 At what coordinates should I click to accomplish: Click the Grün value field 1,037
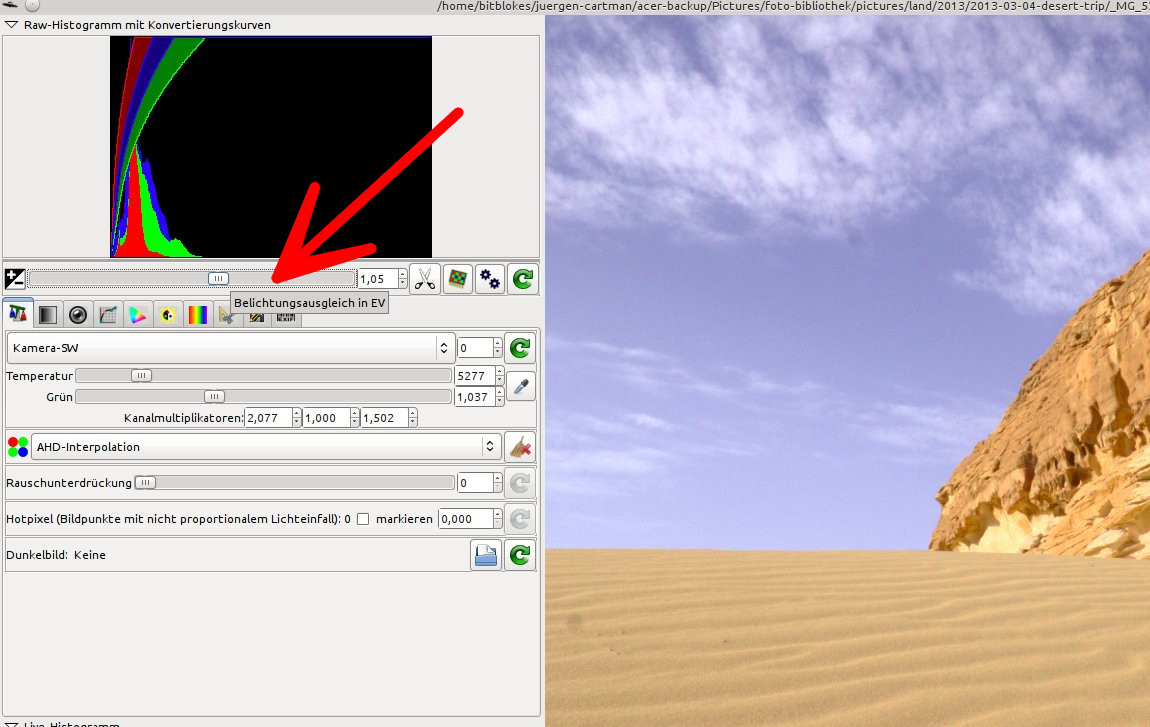point(475,397)
